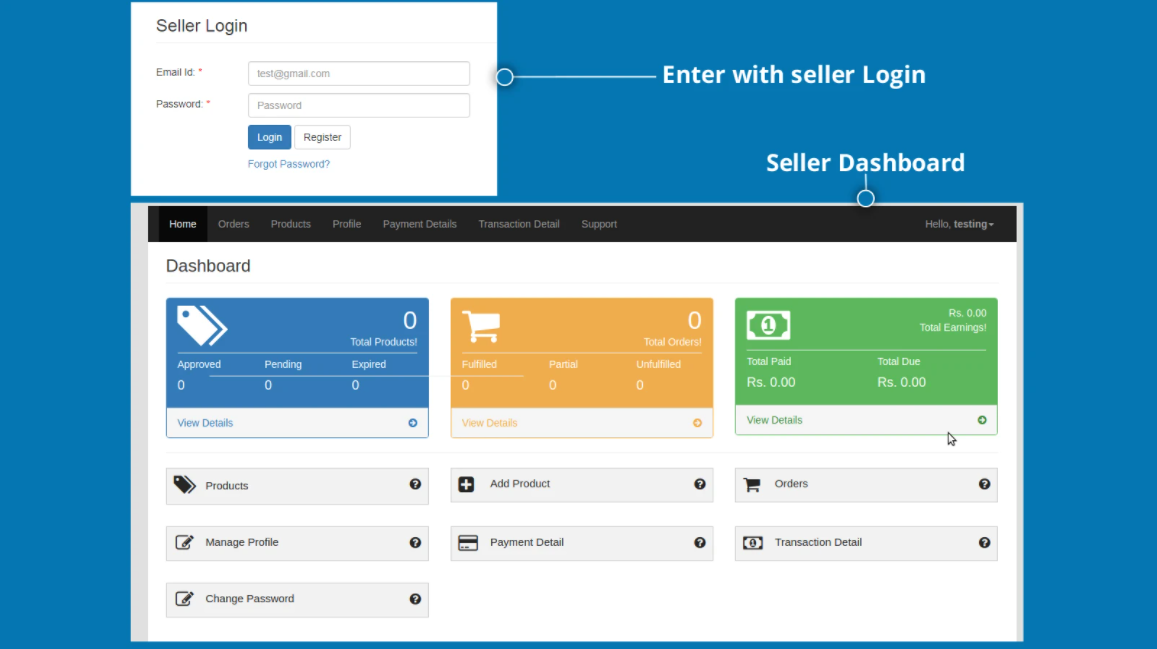The width and height of the screenshot is (1157, 649).
Task: Open help icon on Products tile
Action: (415, 484)
